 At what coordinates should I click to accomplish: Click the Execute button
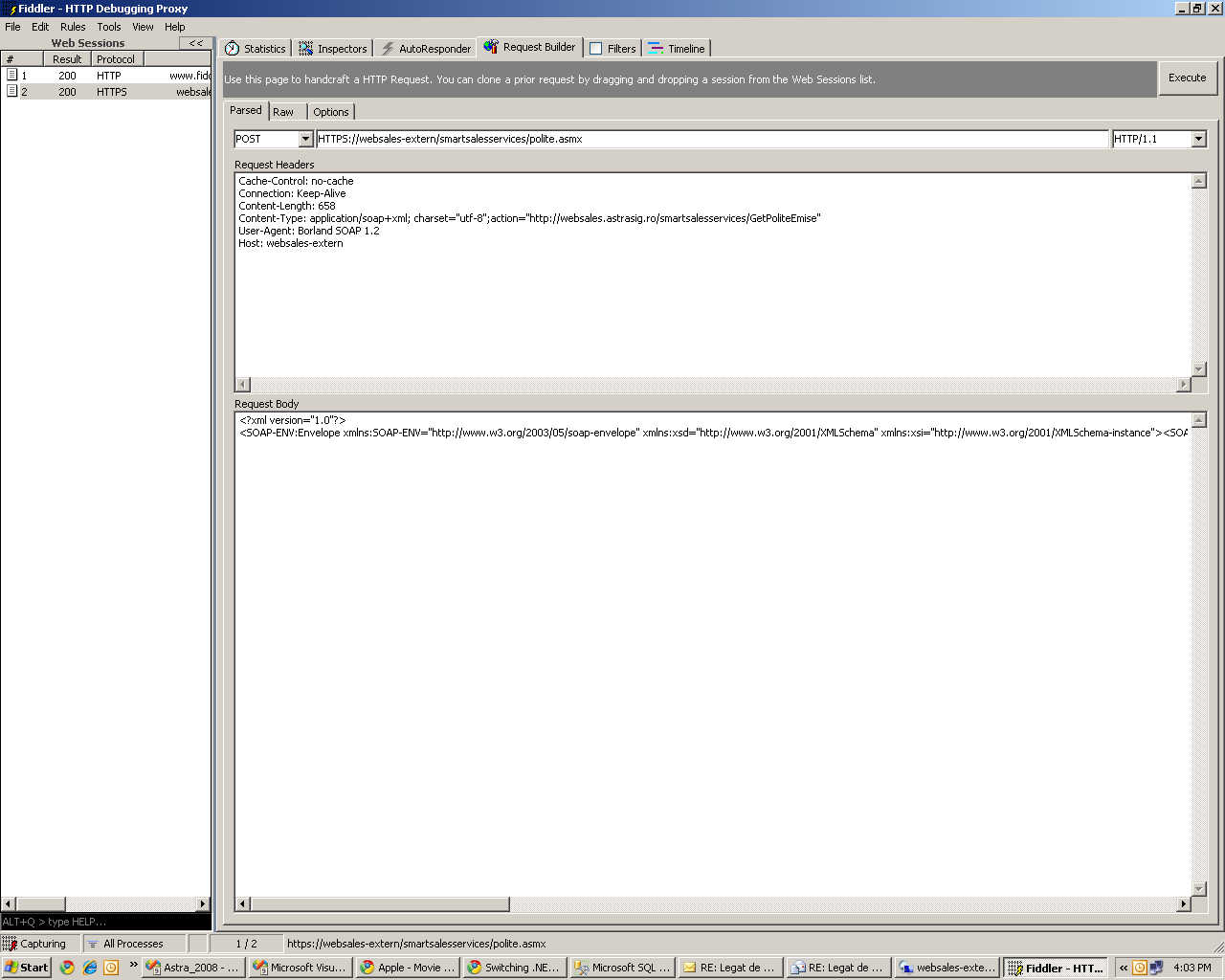[x=1187, y=78]
